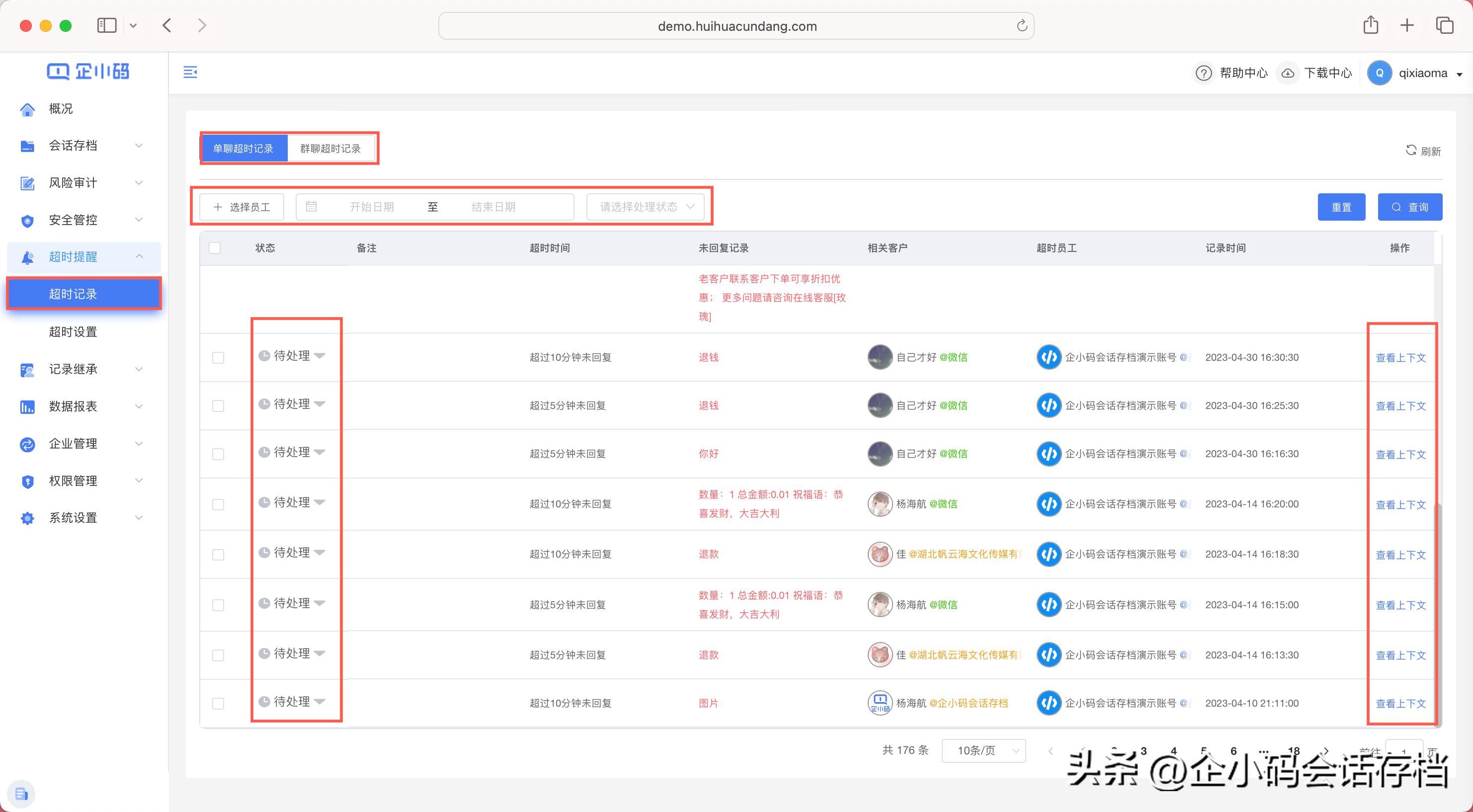Click the 帮助中心 help icon
Screen dimensions: 1473x812
click(1204, 73)
